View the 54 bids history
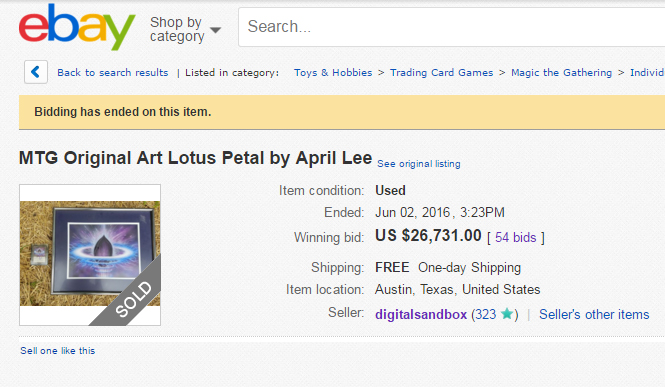 click(x=516, y=237)
